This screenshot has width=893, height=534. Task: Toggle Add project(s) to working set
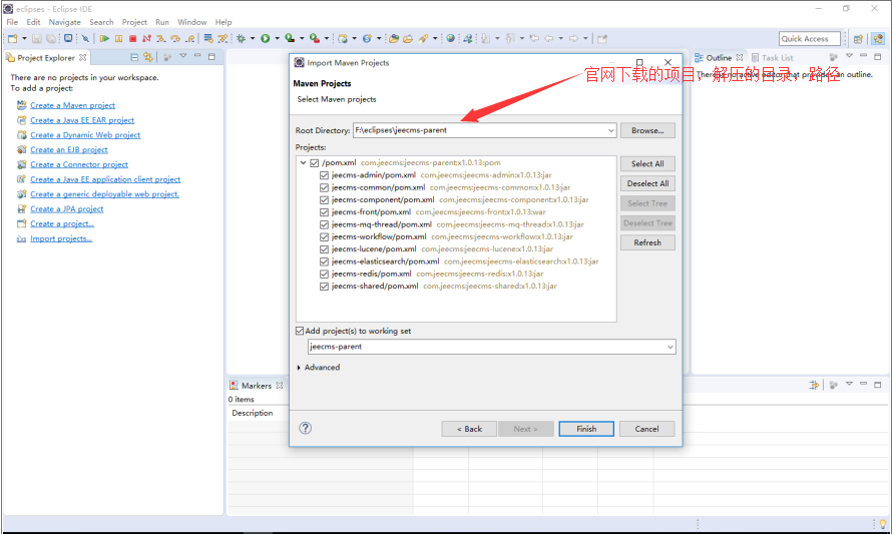pos(300,331)
